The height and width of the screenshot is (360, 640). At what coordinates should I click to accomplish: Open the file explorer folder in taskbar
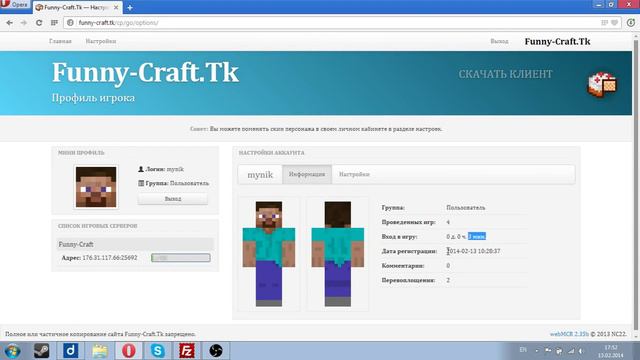[x=100, y=351]
